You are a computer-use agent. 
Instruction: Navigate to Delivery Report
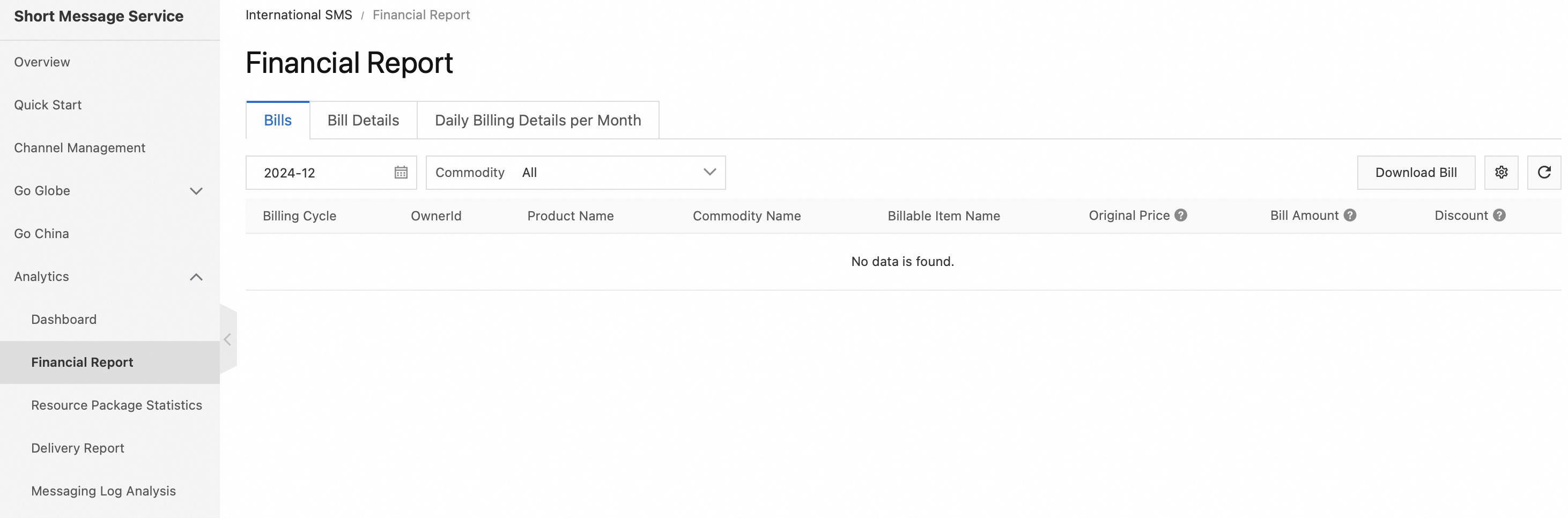(77, 447)
